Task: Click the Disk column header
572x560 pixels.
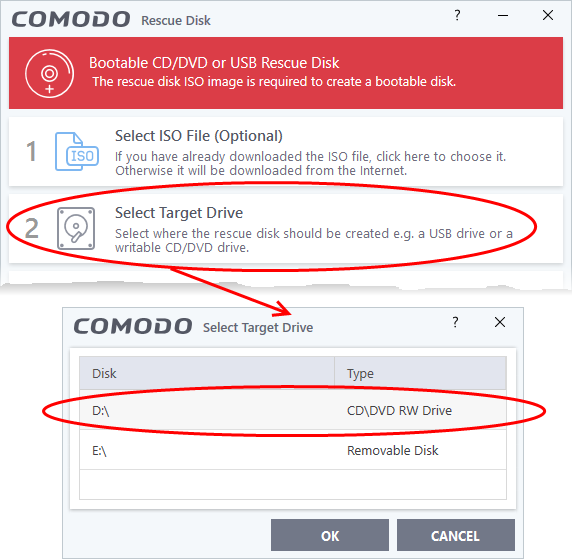Action: 207,373
